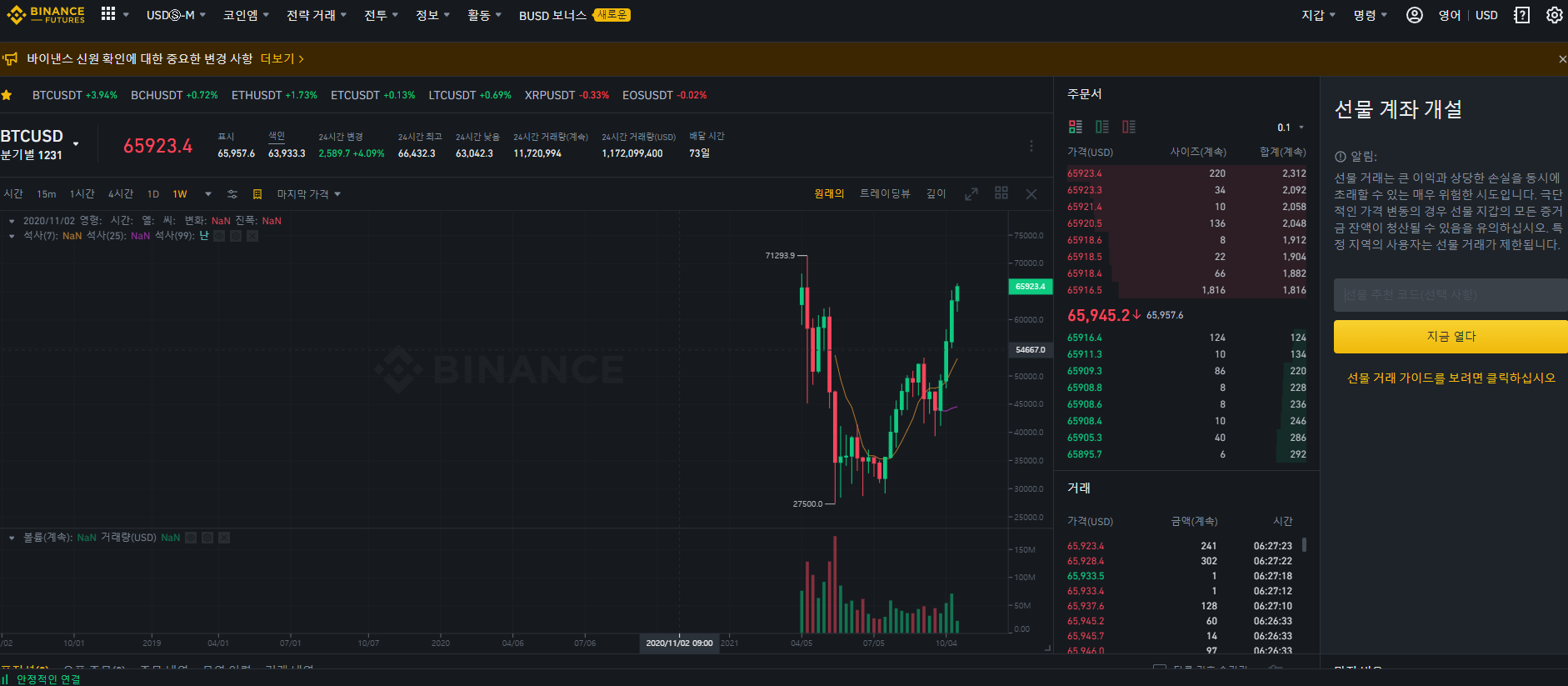Click the 더보기 more link in banner
Viewport: 1568px width, 686px height.
[x=282, y=59]
